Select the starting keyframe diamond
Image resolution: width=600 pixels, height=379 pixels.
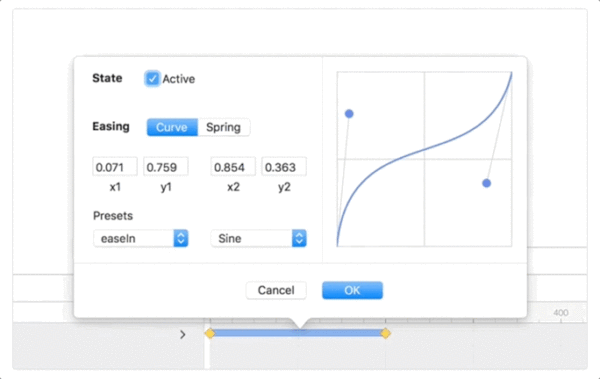(210, 333)
